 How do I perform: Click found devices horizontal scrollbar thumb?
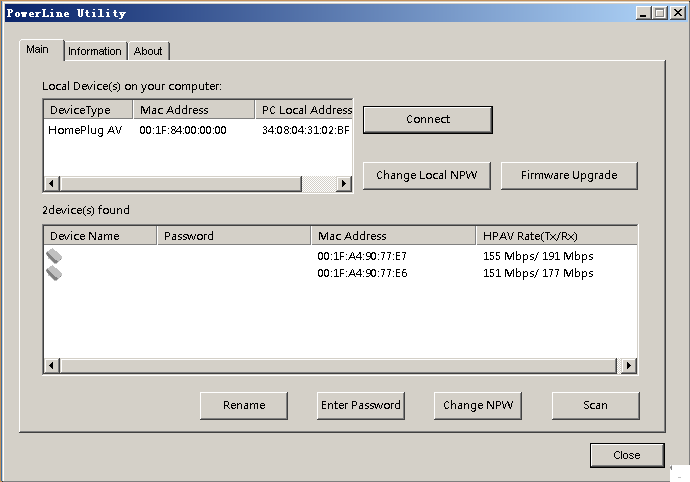point(339,365)
